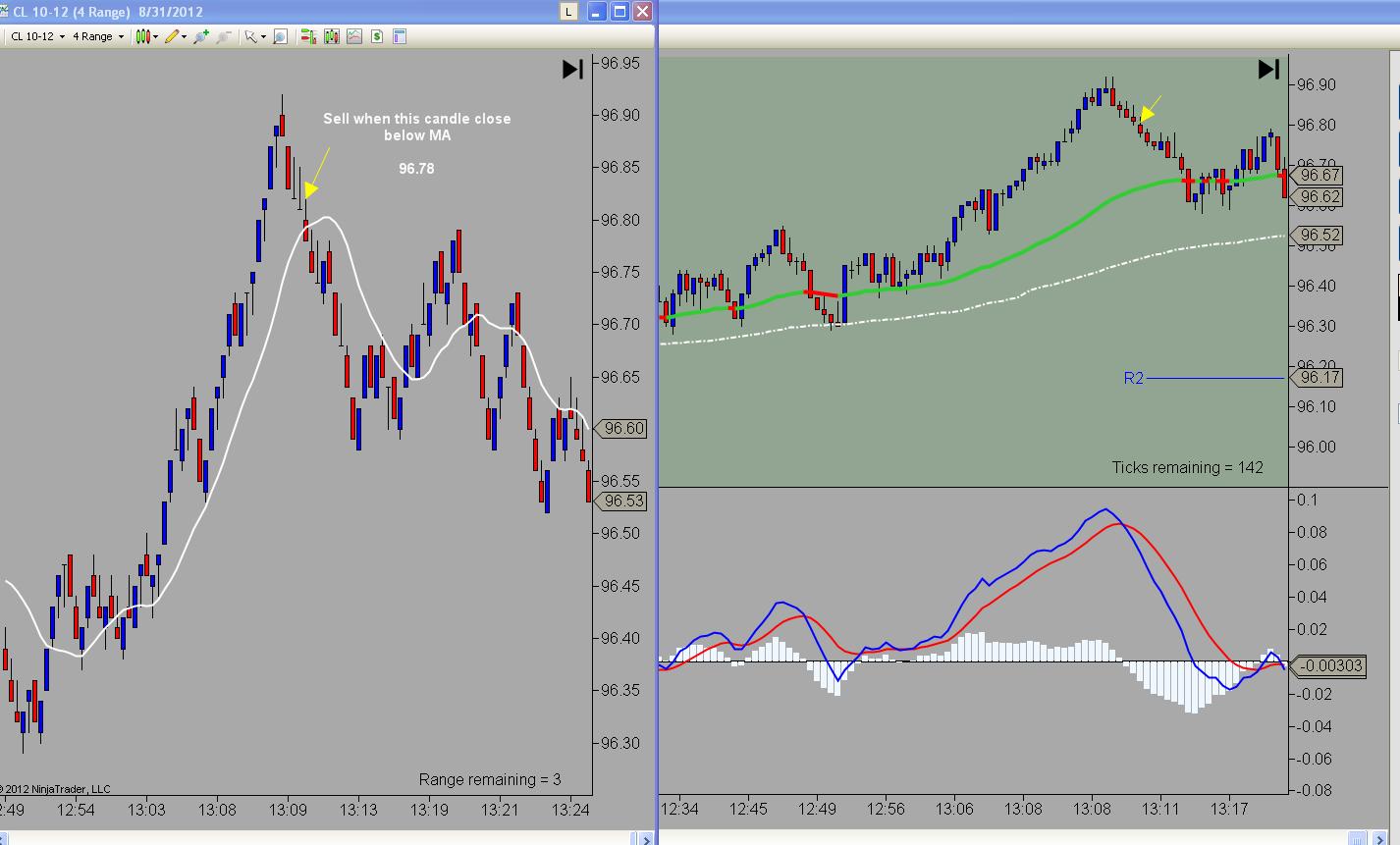1400x845 pixels.
Task: Open the chart Properties icon
Action: [x=399, y=36]
